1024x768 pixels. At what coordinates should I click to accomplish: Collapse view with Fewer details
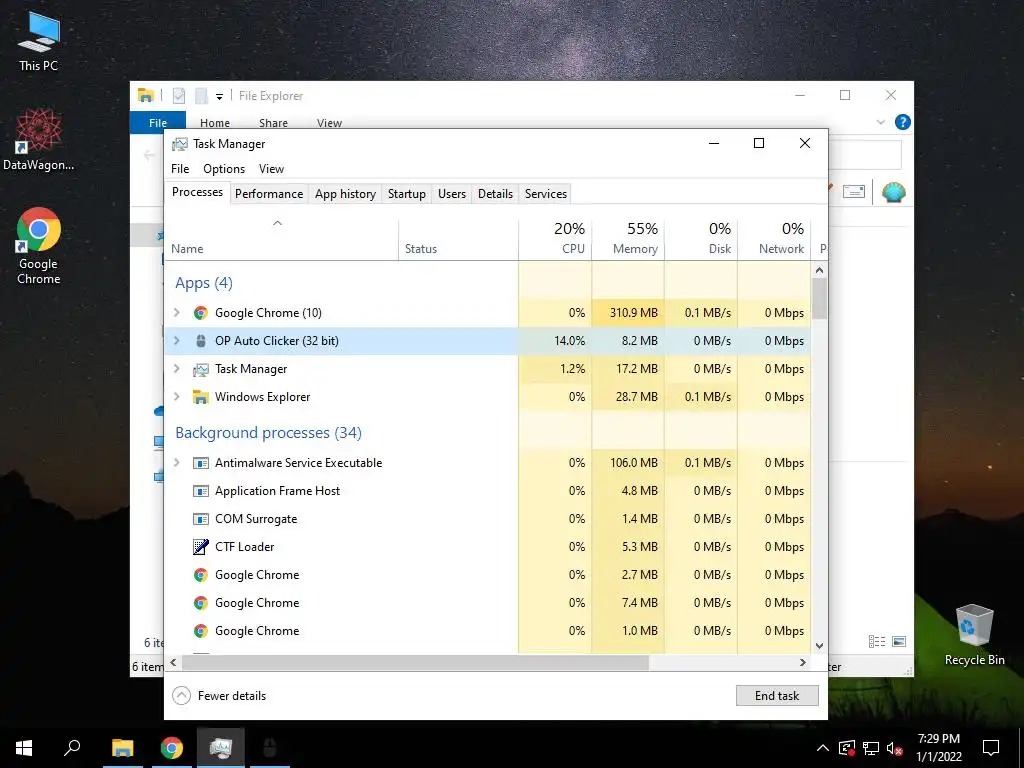[219, 696]
